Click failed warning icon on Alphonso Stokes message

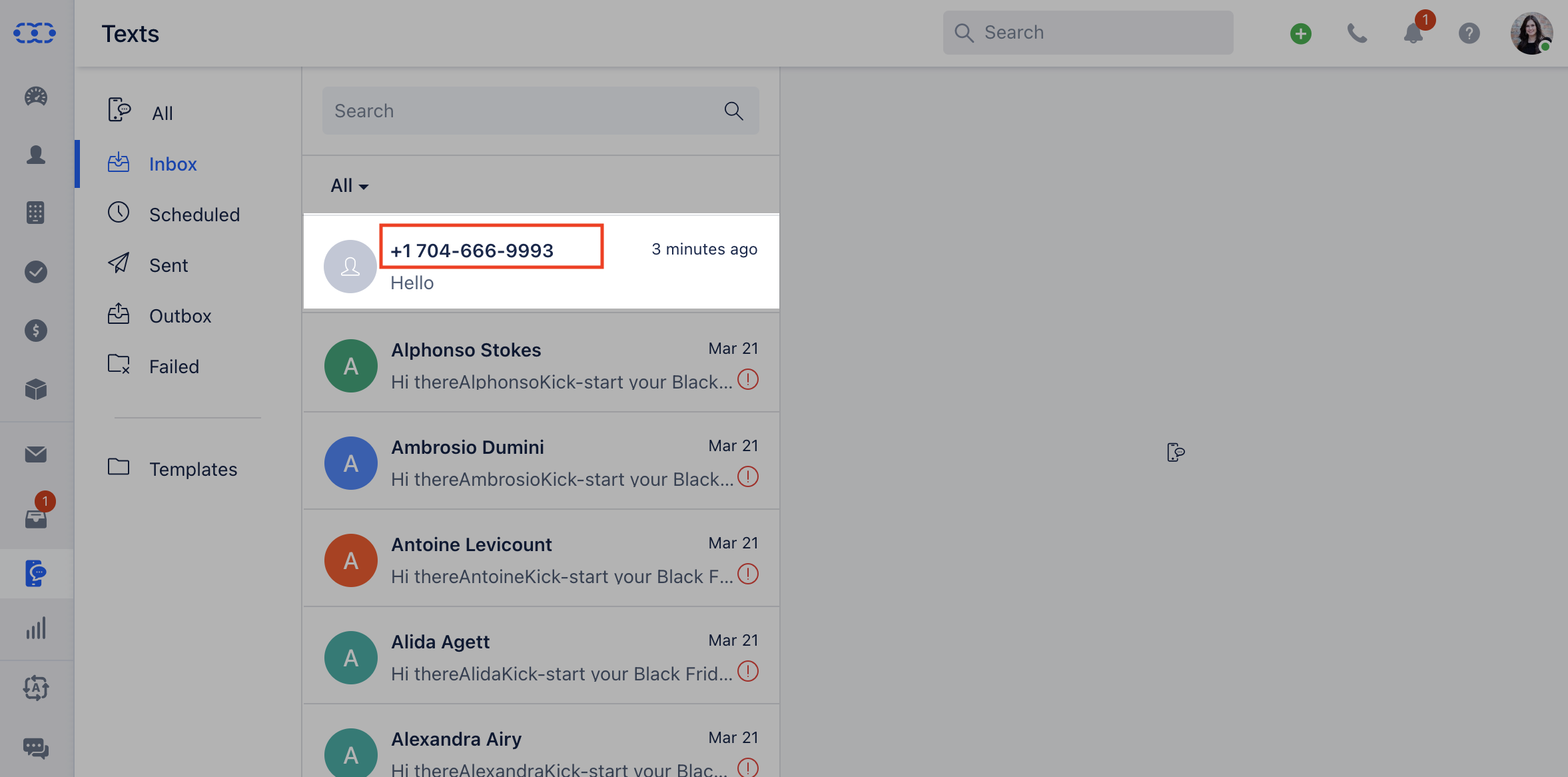[748, 380]
